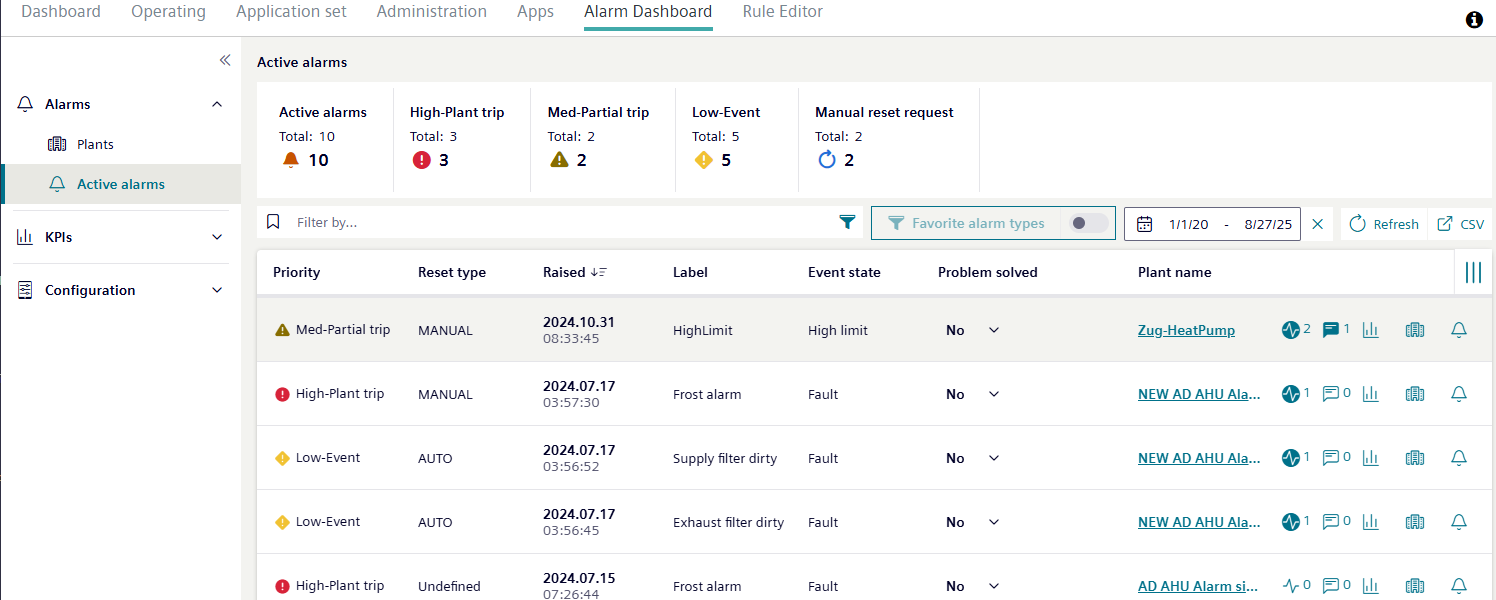Open the chart icon on Zug-HeatPump row

point(1370,330)
